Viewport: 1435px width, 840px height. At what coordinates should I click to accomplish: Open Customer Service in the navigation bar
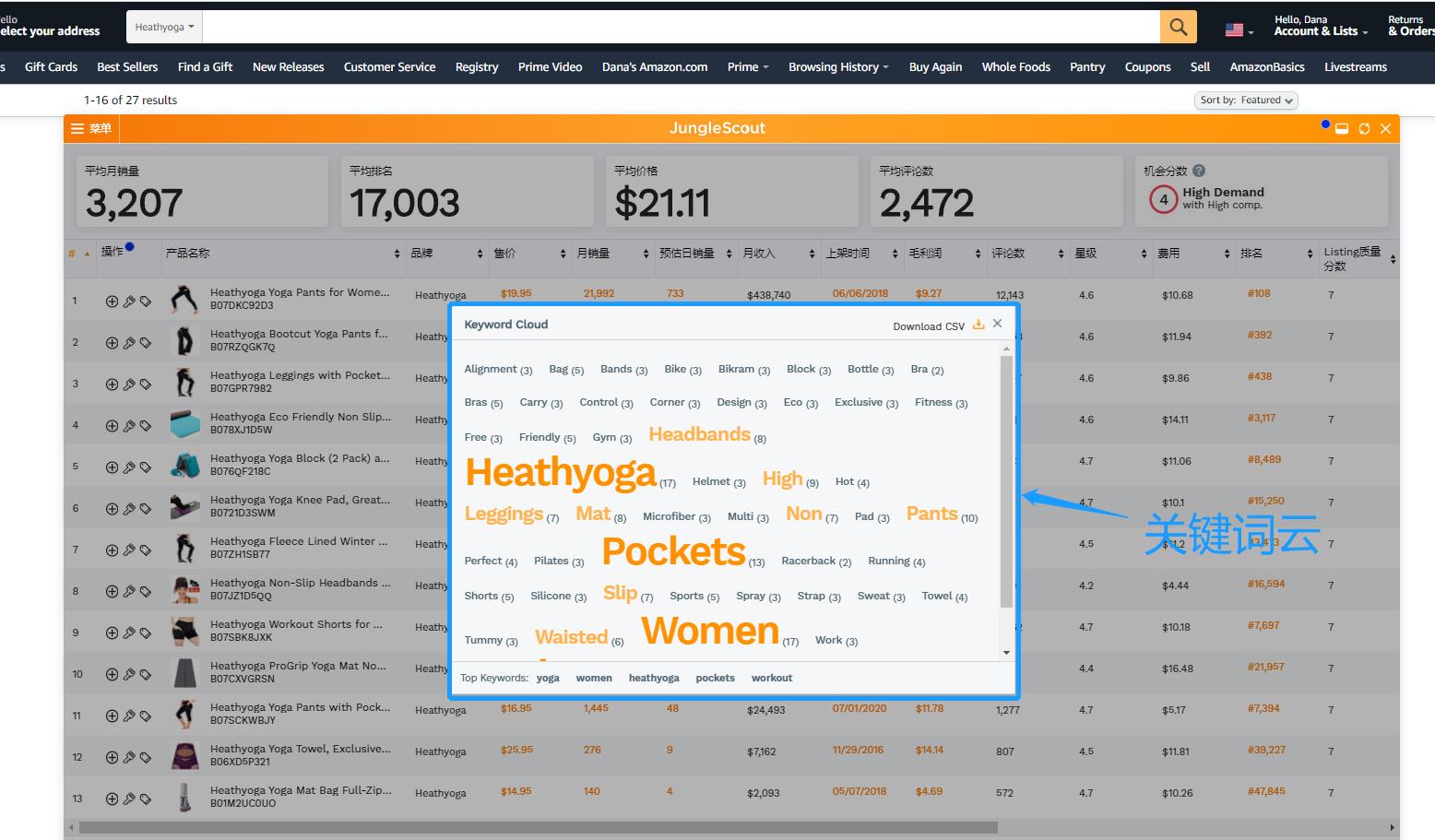tap(389, 66)
